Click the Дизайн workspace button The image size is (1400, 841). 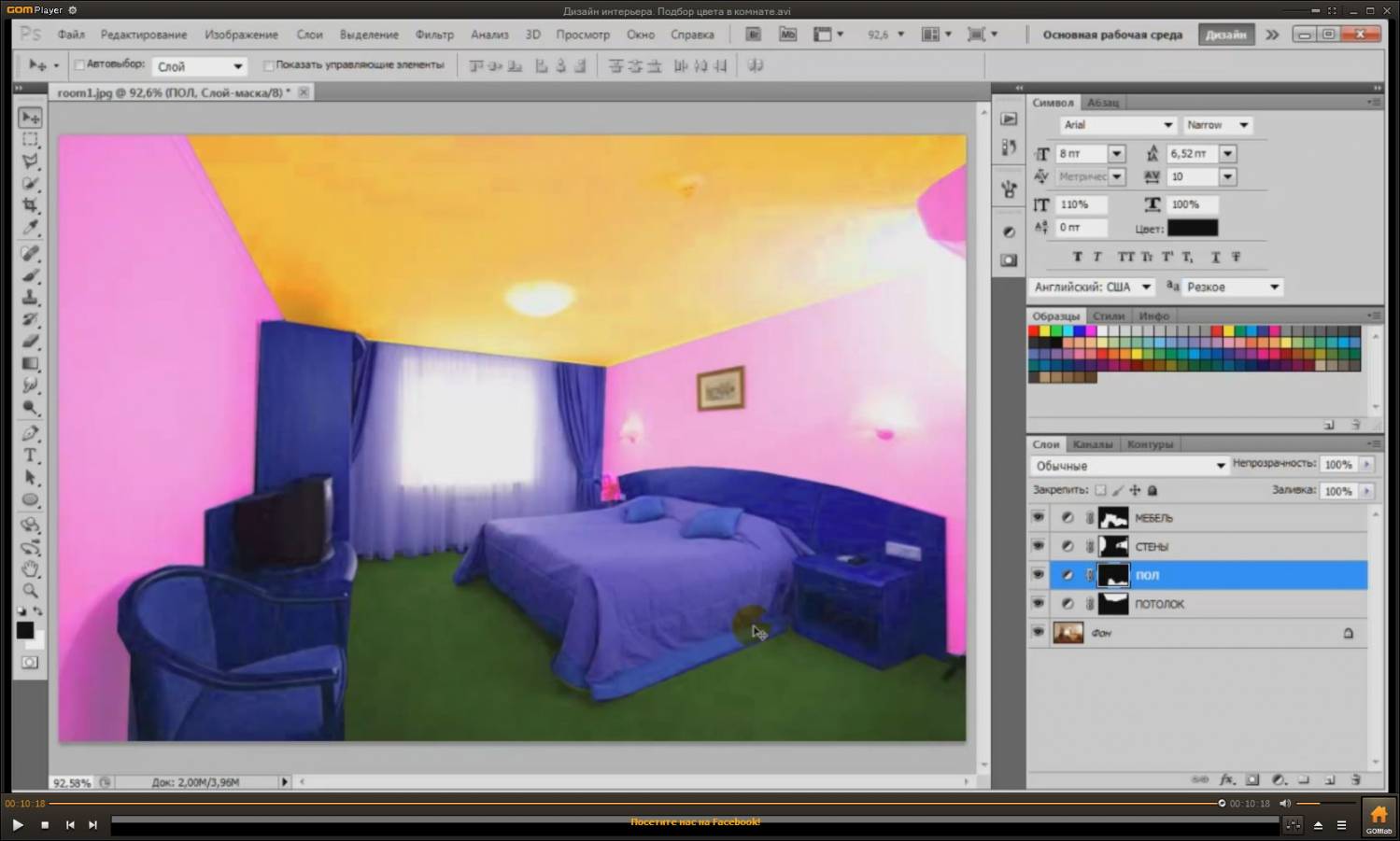pos(1225,35)
